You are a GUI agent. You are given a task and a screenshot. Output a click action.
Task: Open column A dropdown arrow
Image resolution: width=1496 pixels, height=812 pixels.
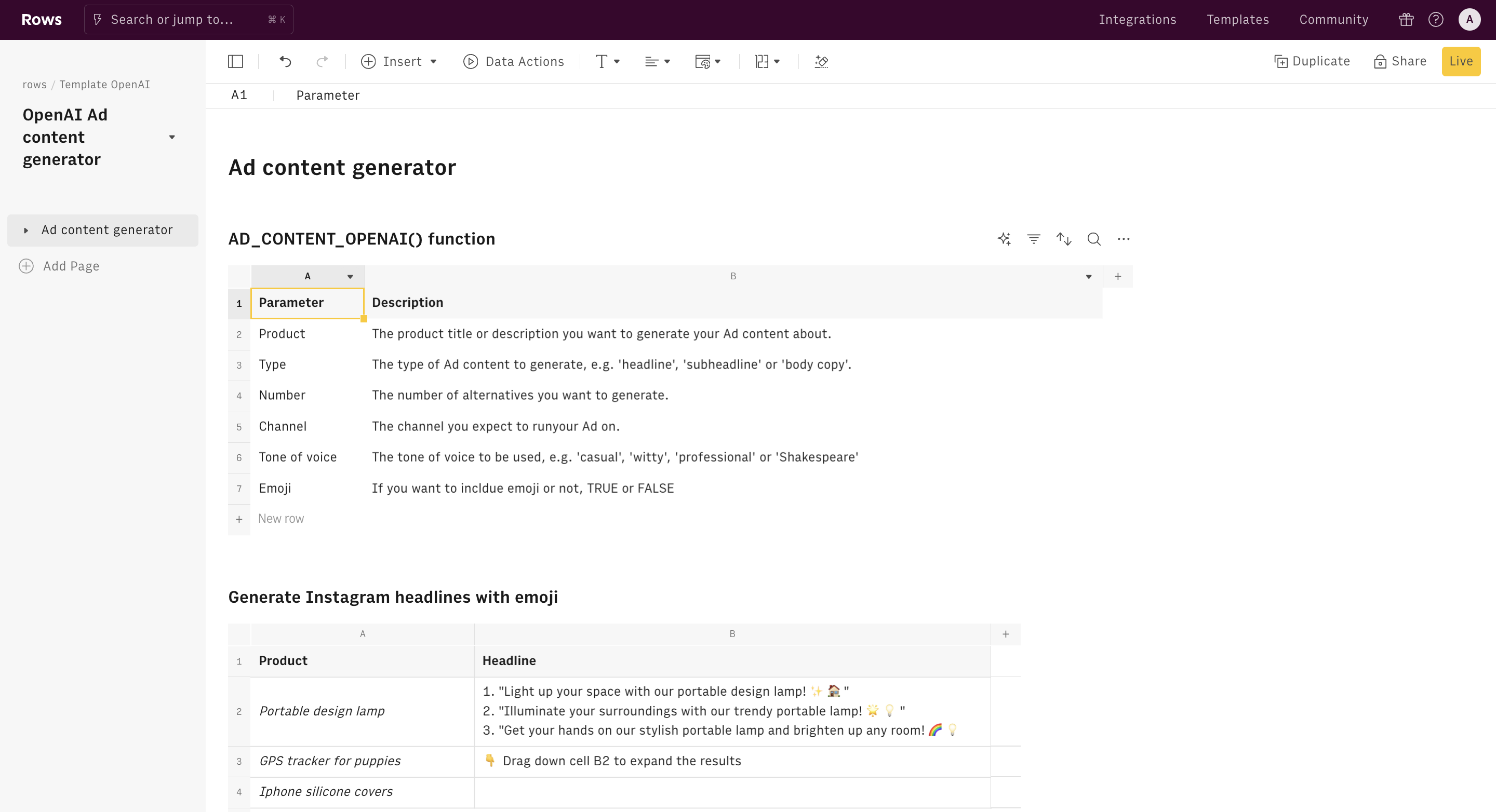[x=350, y=277]
